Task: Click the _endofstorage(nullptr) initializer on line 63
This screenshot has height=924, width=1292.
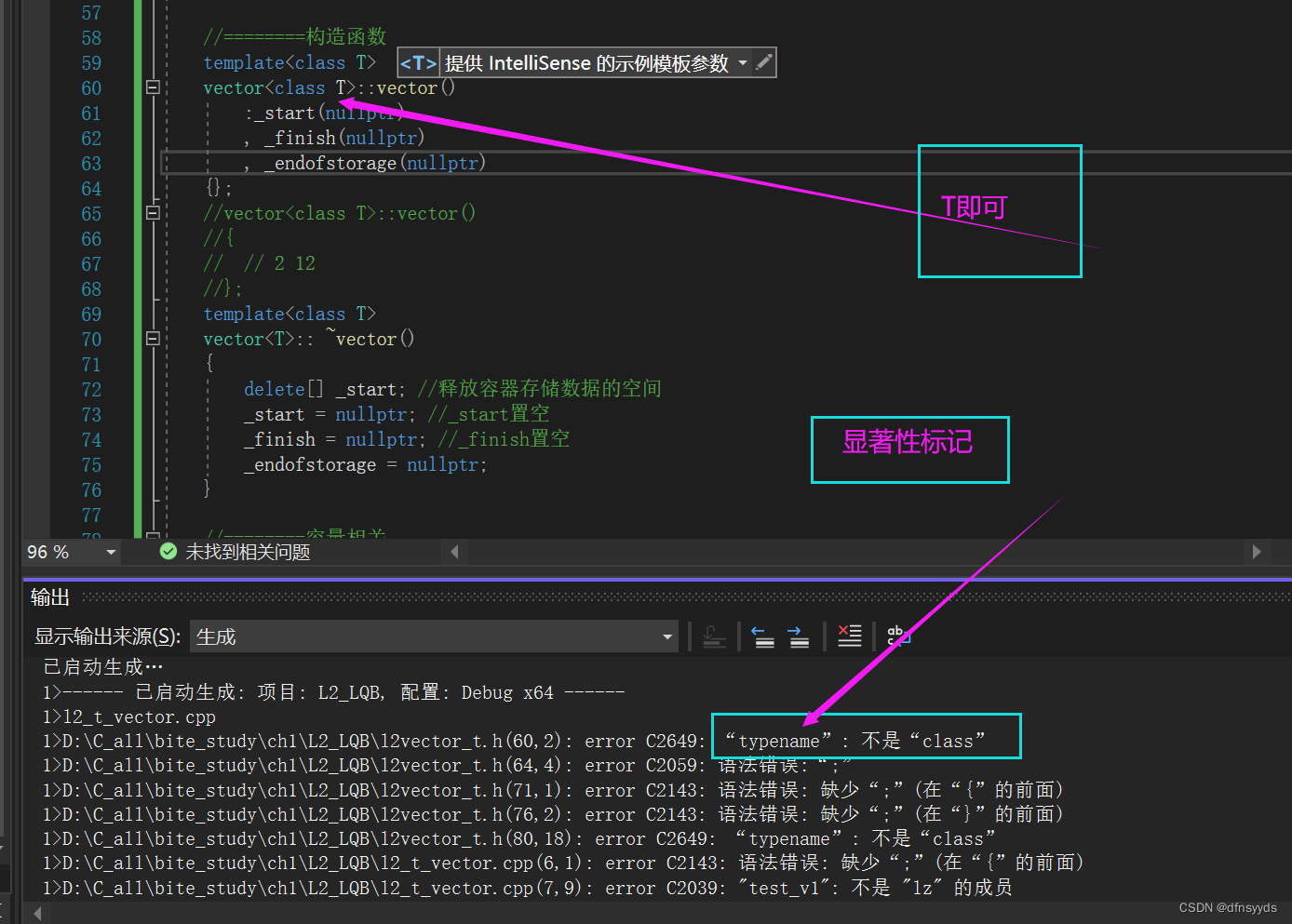Action: [375, 163]
